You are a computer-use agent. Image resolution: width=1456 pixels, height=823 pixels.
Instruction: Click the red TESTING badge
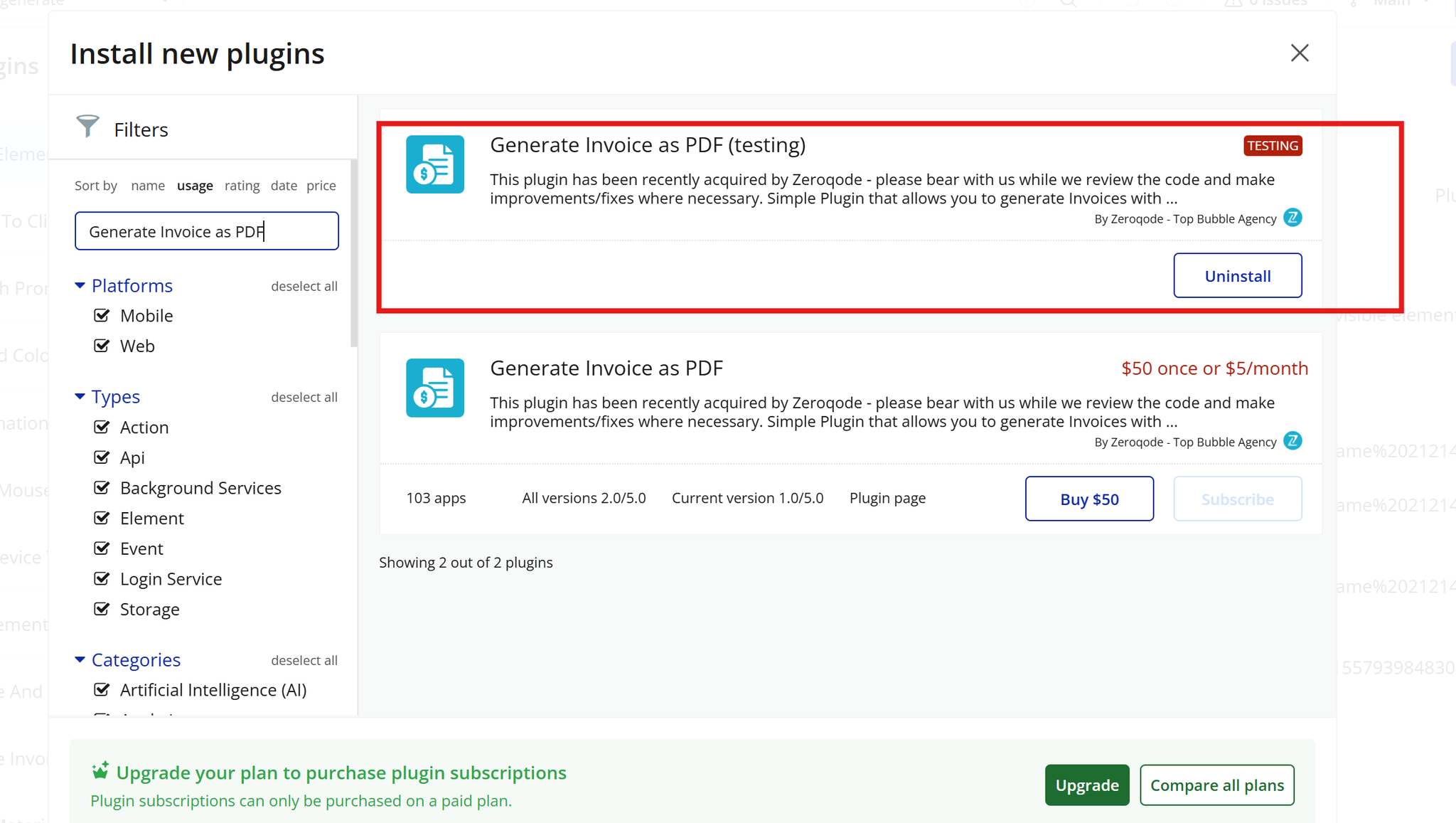[x=1272, y=146]
